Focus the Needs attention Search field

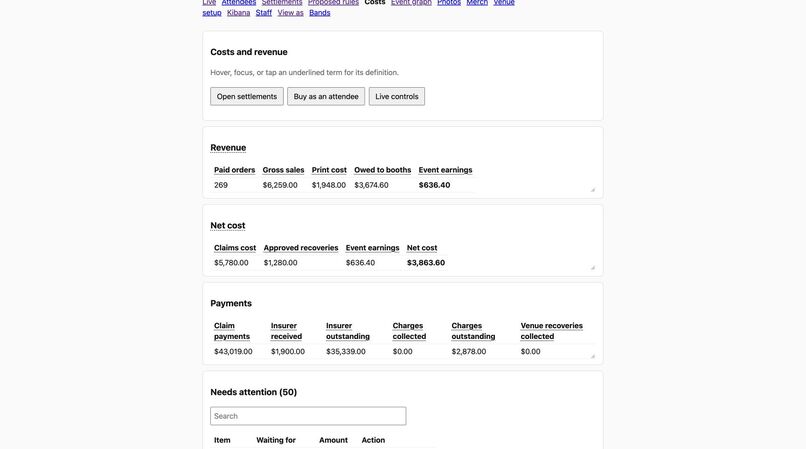tap(308, 416)
